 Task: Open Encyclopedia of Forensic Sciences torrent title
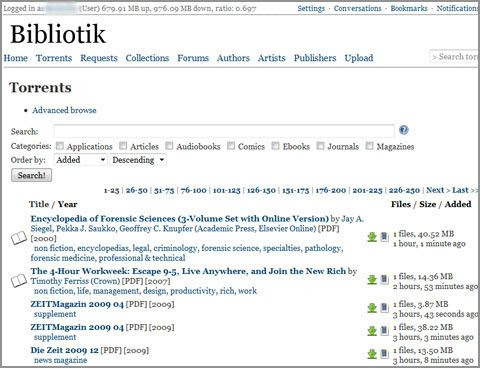(x=180, y=219)
